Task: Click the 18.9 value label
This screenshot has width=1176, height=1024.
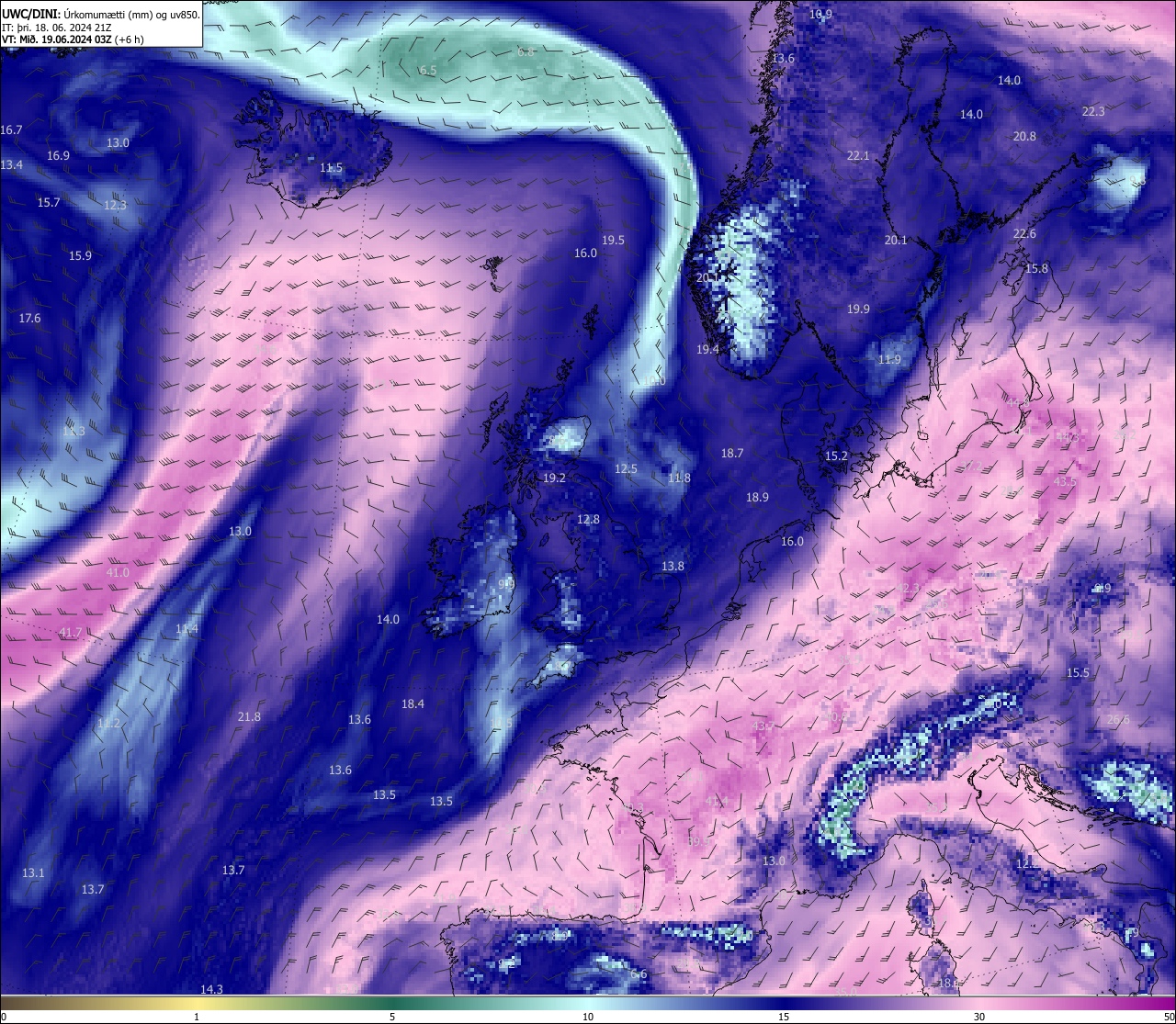Action: coord(757,497)
